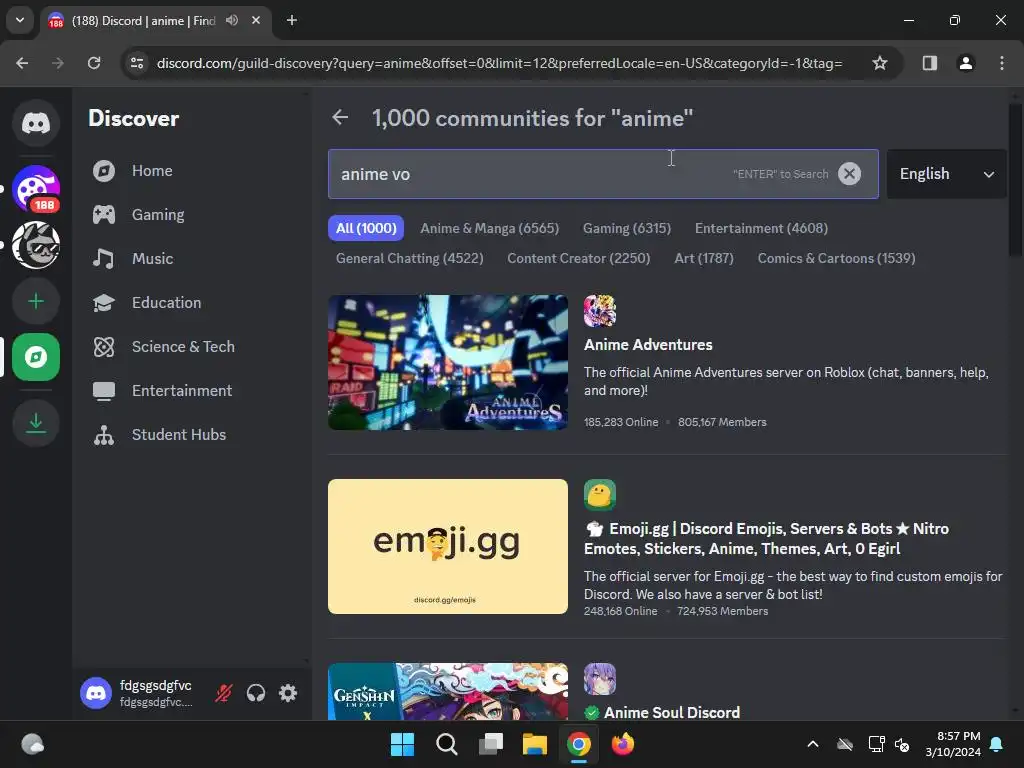Open User Settings gear
1024x768 pixels.
pyautogui.click(x=288, y=693)
